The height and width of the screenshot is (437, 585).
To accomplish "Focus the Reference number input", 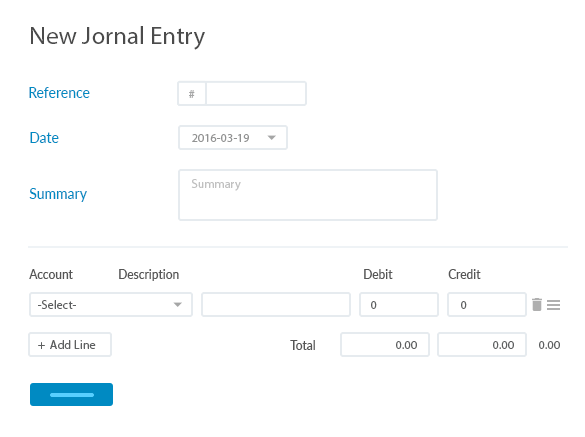I will point(256,94).
